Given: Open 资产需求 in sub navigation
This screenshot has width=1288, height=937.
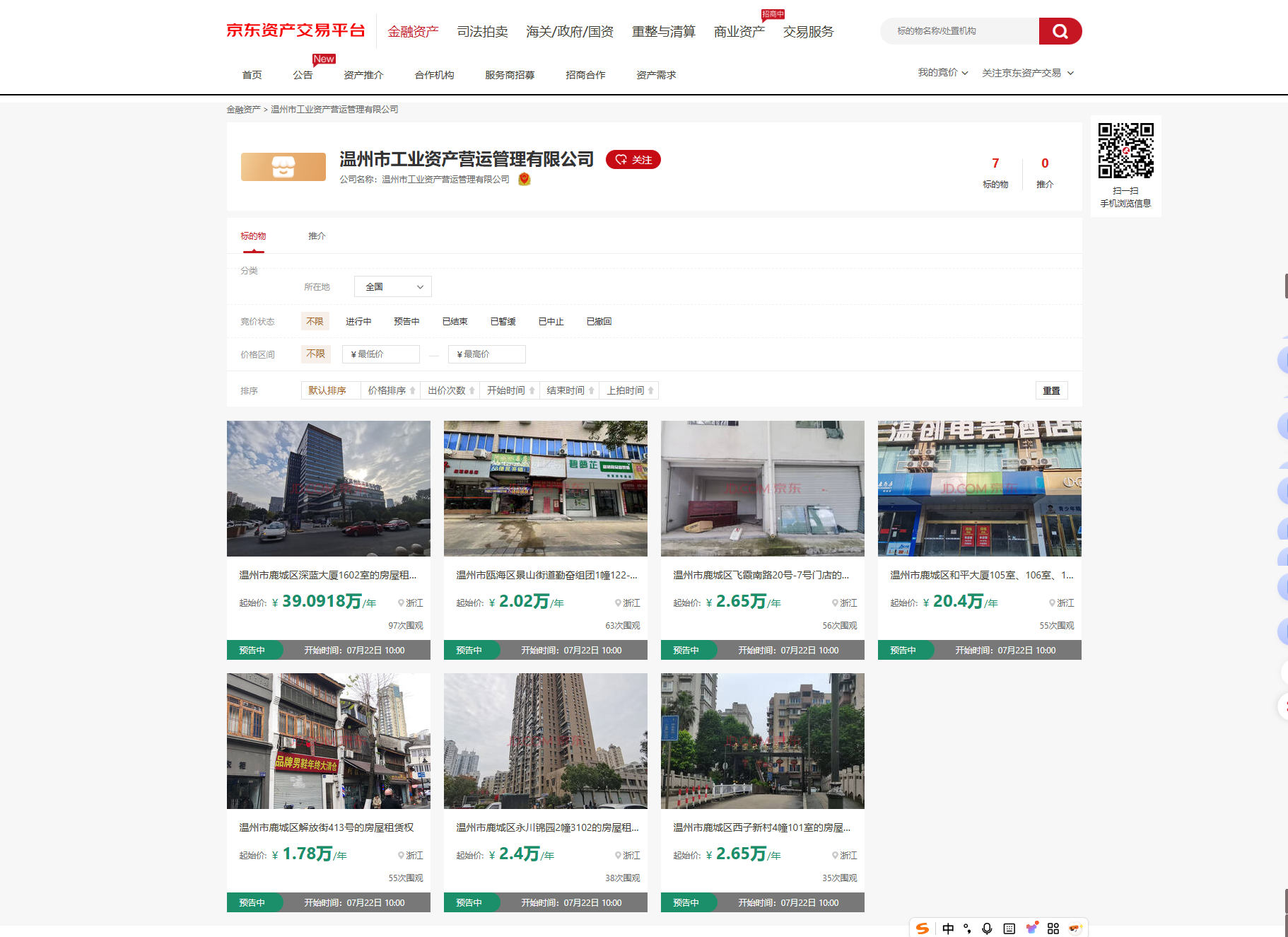Looking at the screenshot, I should (656, 75).
